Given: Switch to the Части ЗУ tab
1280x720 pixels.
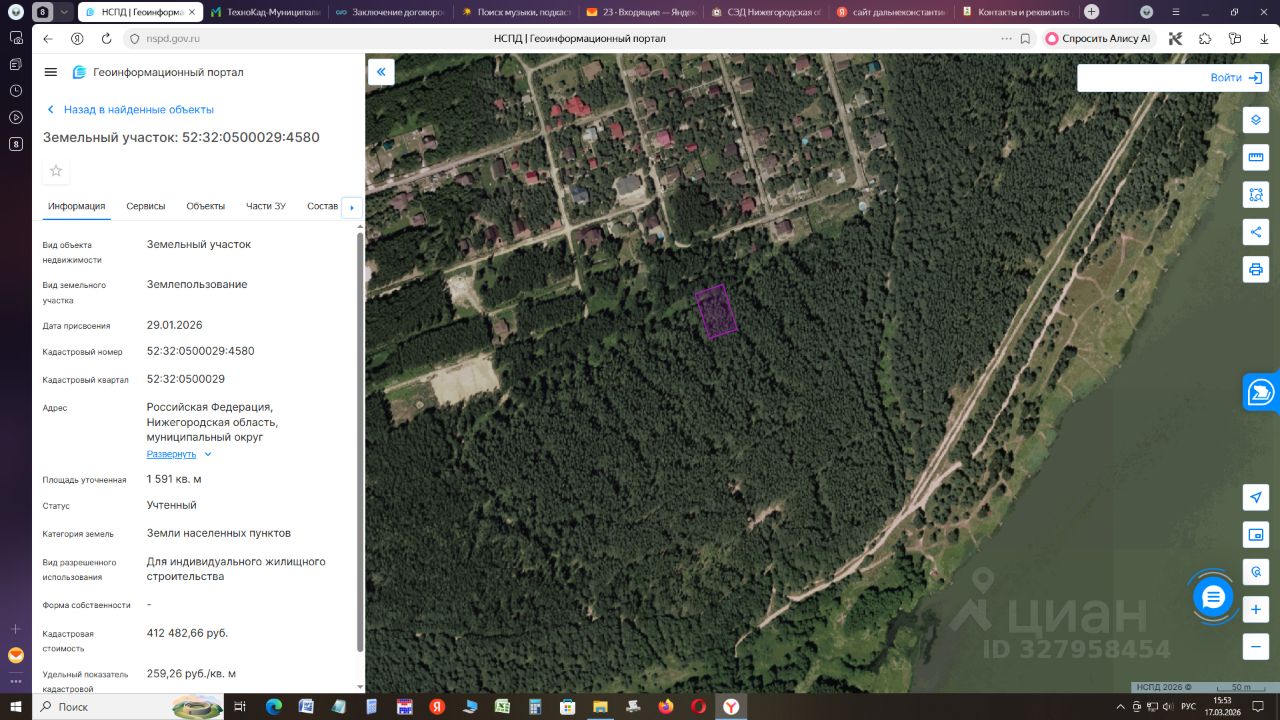Looking at the screenshot, I should (x=266, y=206).
